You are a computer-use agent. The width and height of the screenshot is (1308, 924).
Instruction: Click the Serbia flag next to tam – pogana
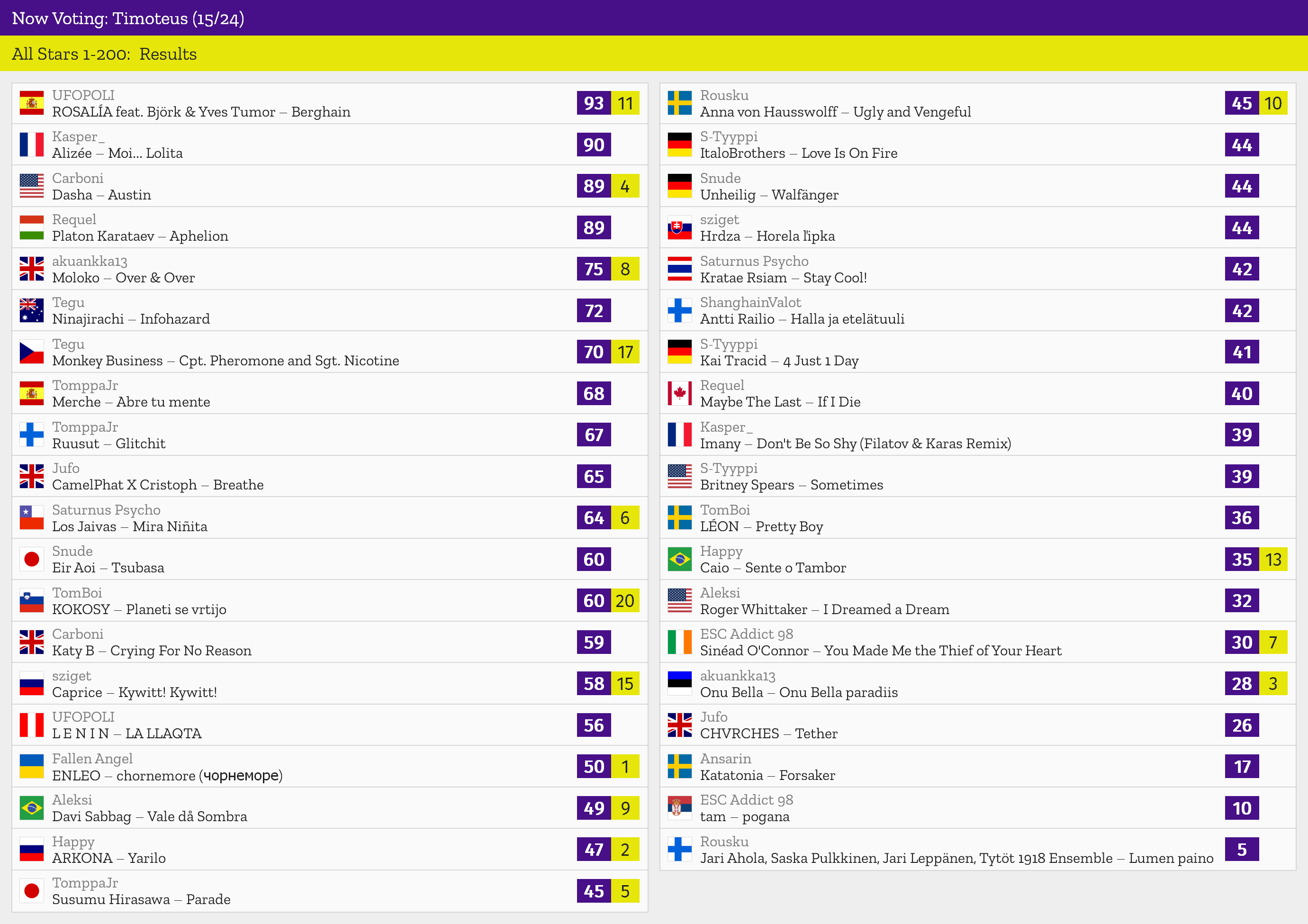click(680, 808)
